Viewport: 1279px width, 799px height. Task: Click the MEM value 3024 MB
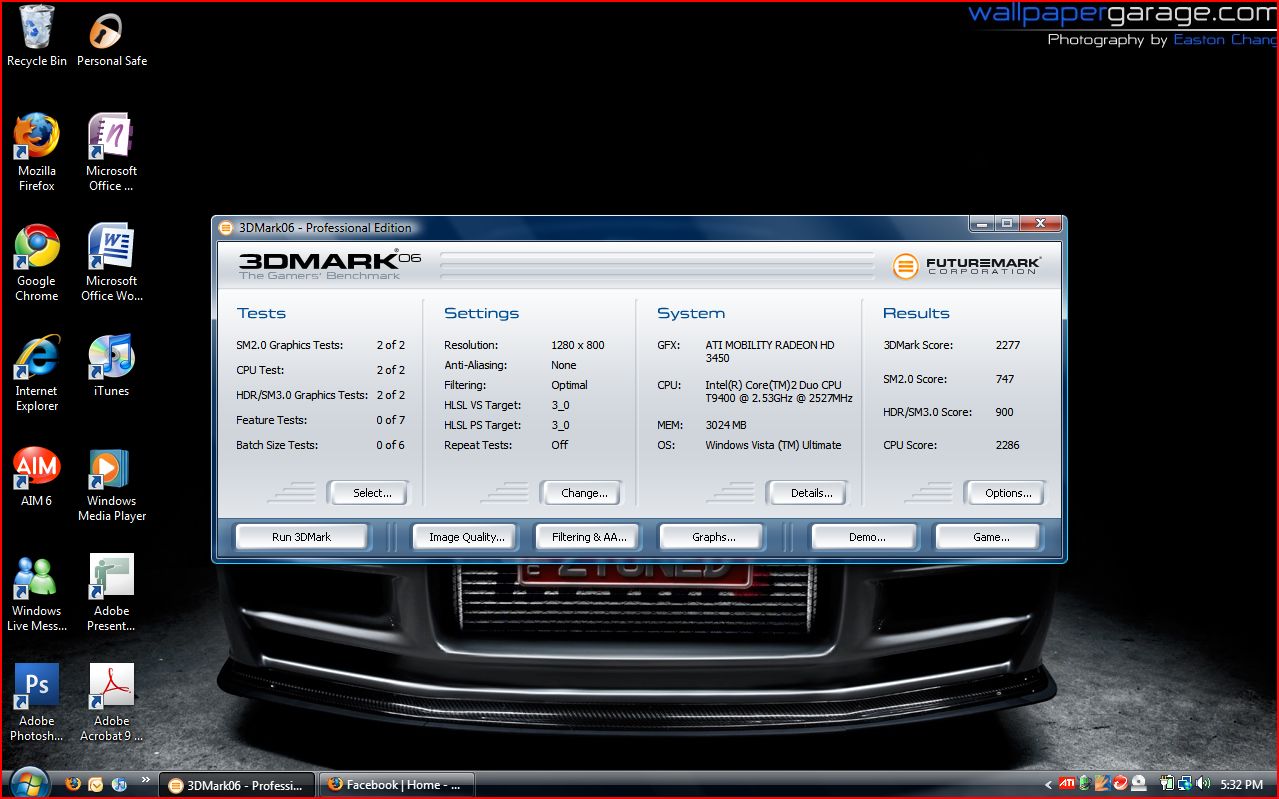pos(726,425)
